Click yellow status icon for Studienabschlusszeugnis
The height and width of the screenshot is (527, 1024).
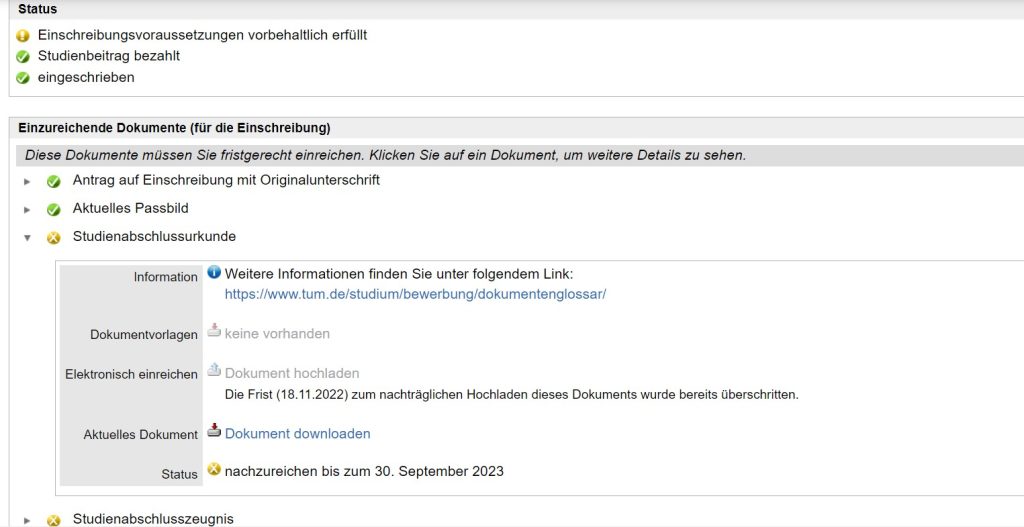54,520
